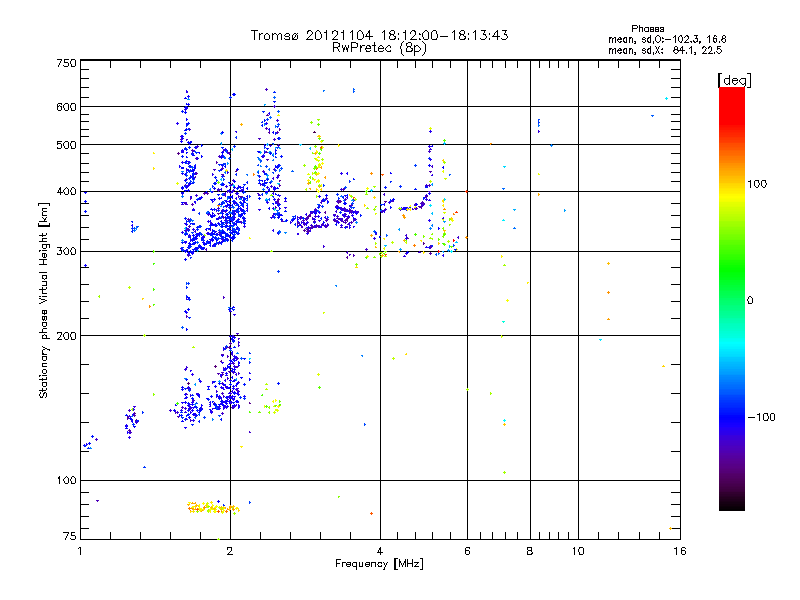The width and height of the screenshot is (800, 600).
Task: Click the frequency axis tick label '16'
Action: point(680,551)
